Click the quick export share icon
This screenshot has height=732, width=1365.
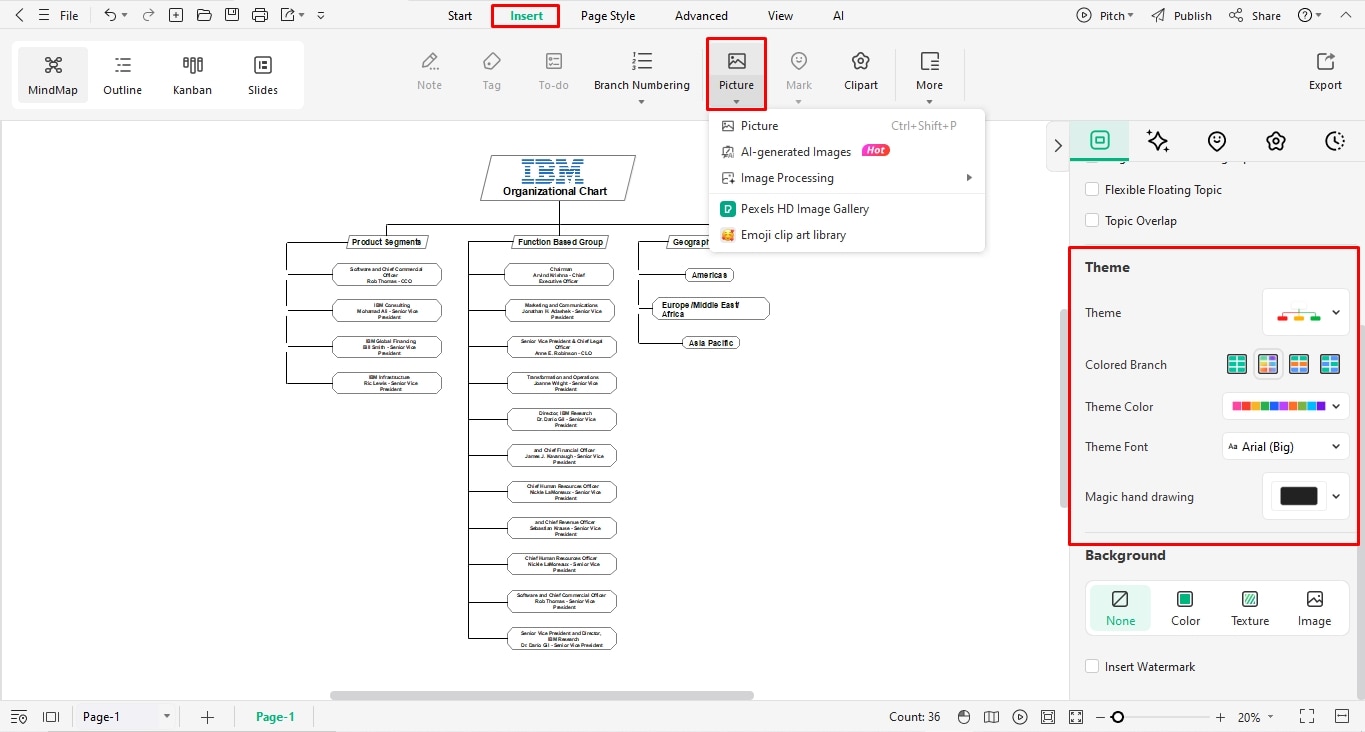(288, 15)
